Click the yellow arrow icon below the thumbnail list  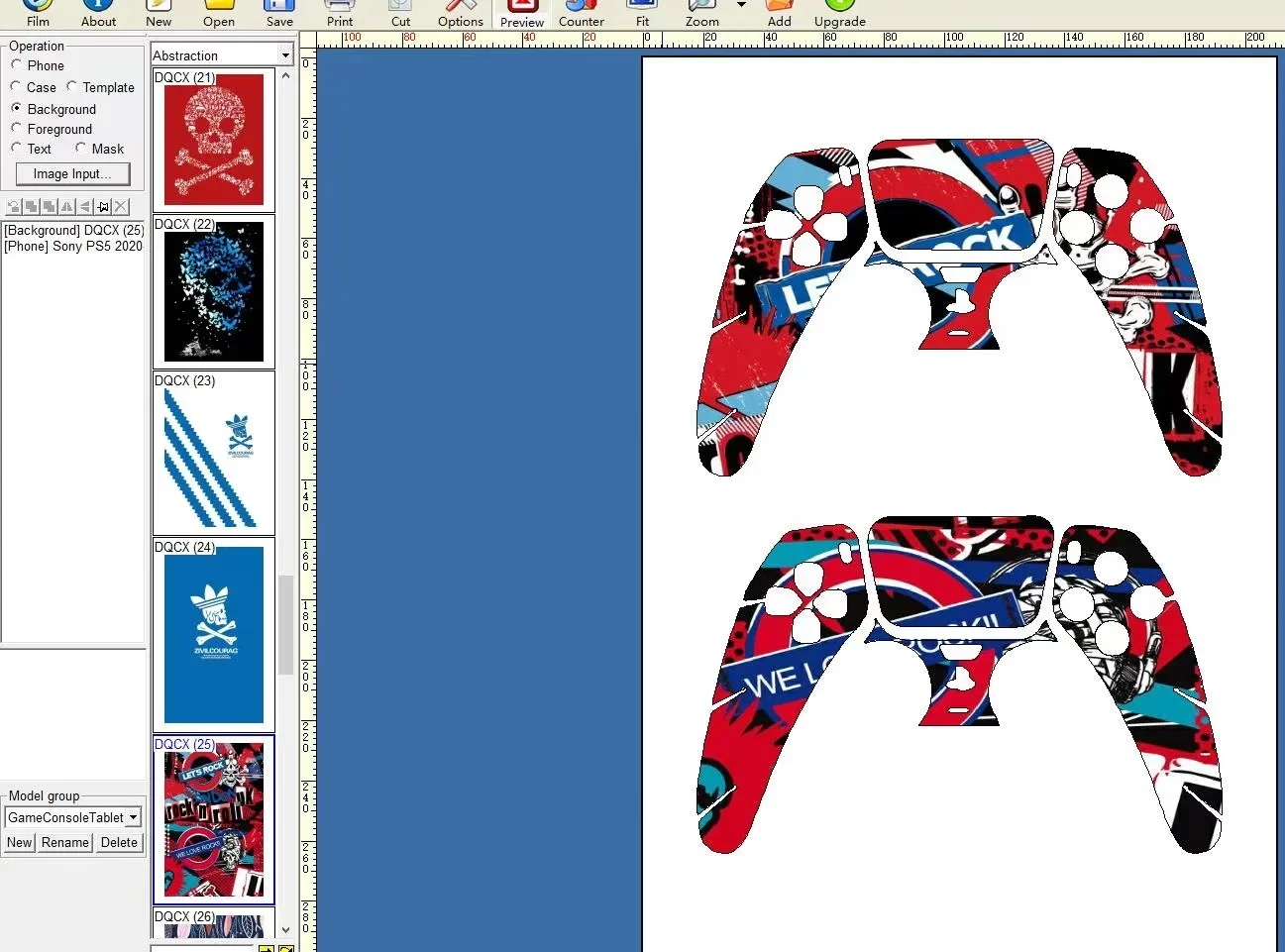266,949
